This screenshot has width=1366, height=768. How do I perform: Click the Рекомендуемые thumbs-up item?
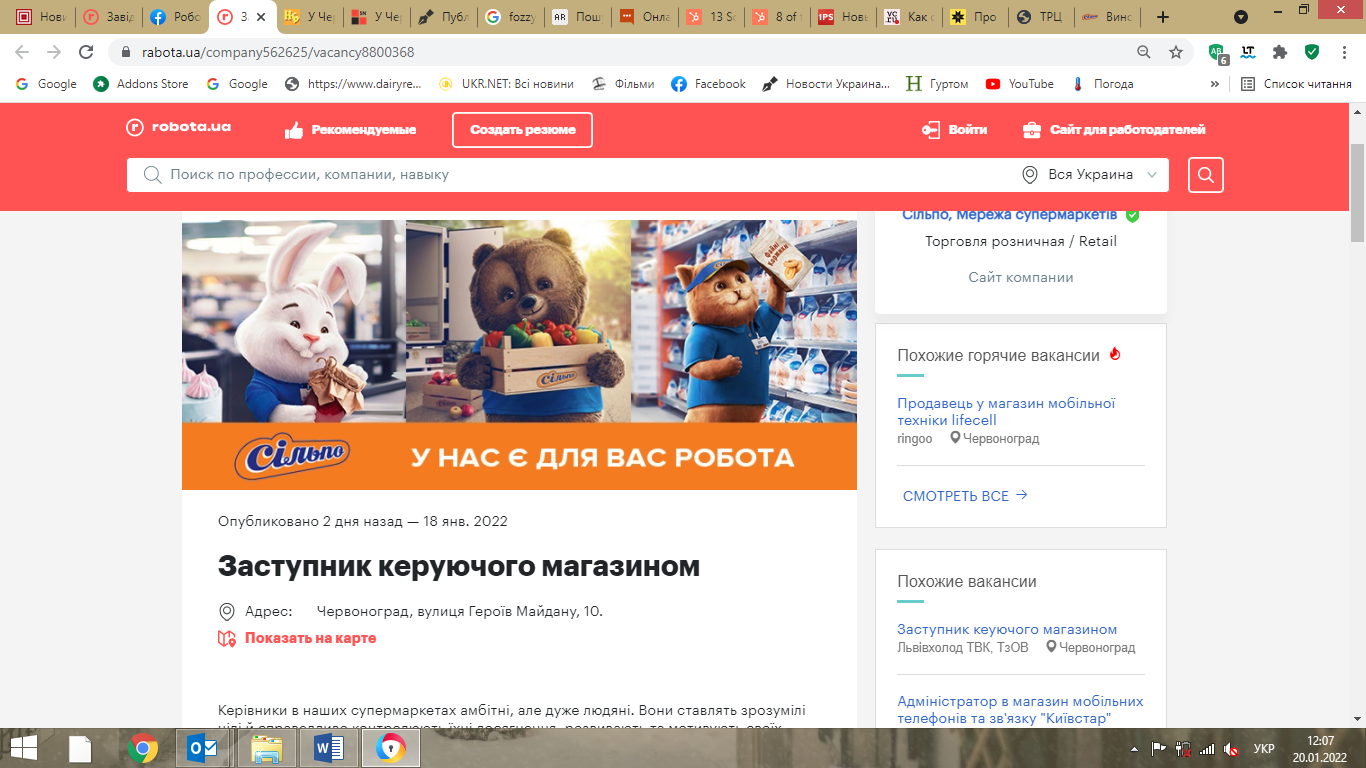(x=350, y=130)
